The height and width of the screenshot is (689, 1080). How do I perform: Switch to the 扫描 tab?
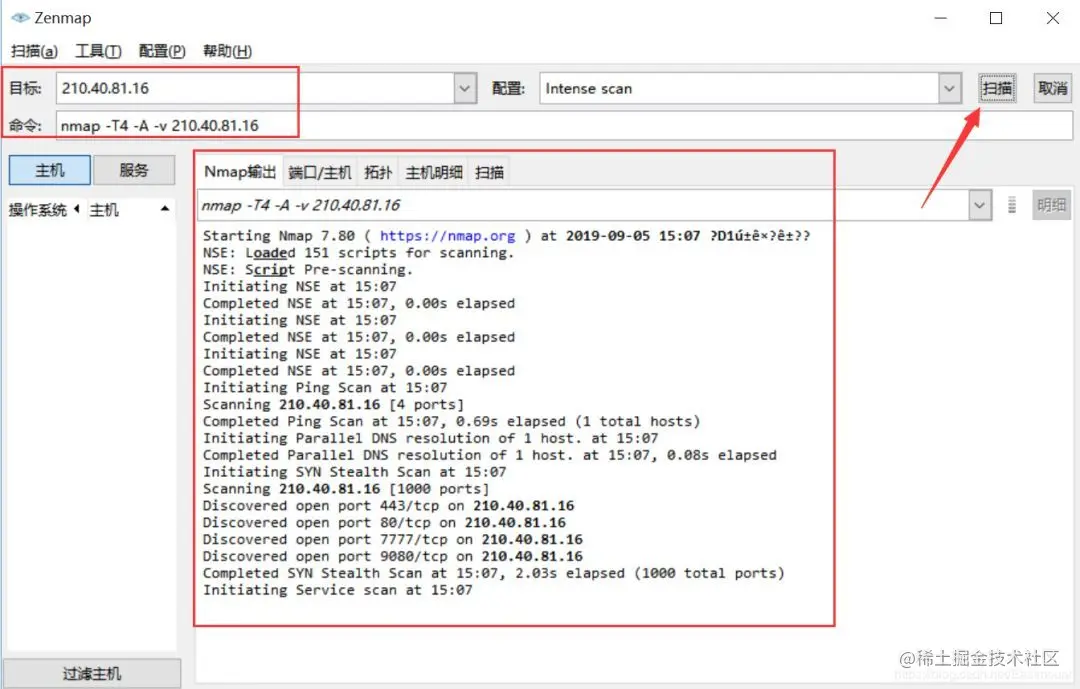[x=490, y=172]
